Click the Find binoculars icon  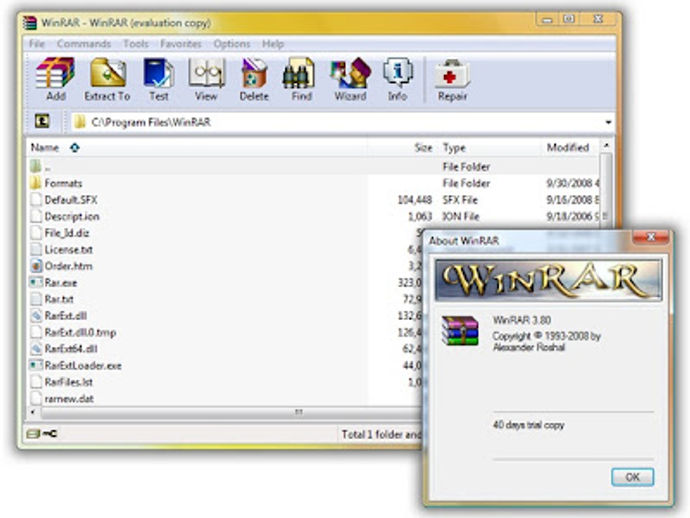299,73
